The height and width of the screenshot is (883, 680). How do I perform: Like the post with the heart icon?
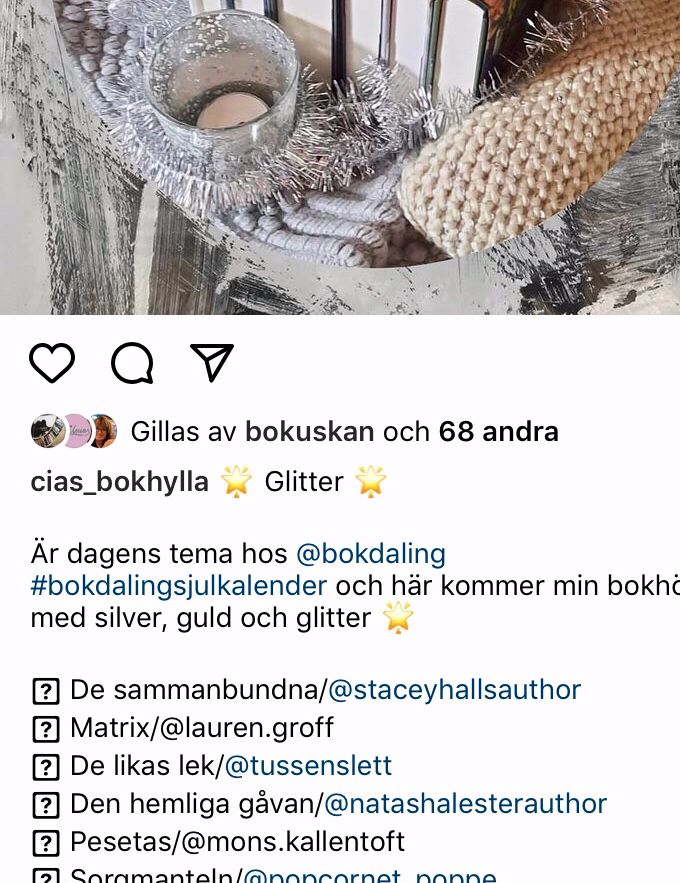click(52, 363)
